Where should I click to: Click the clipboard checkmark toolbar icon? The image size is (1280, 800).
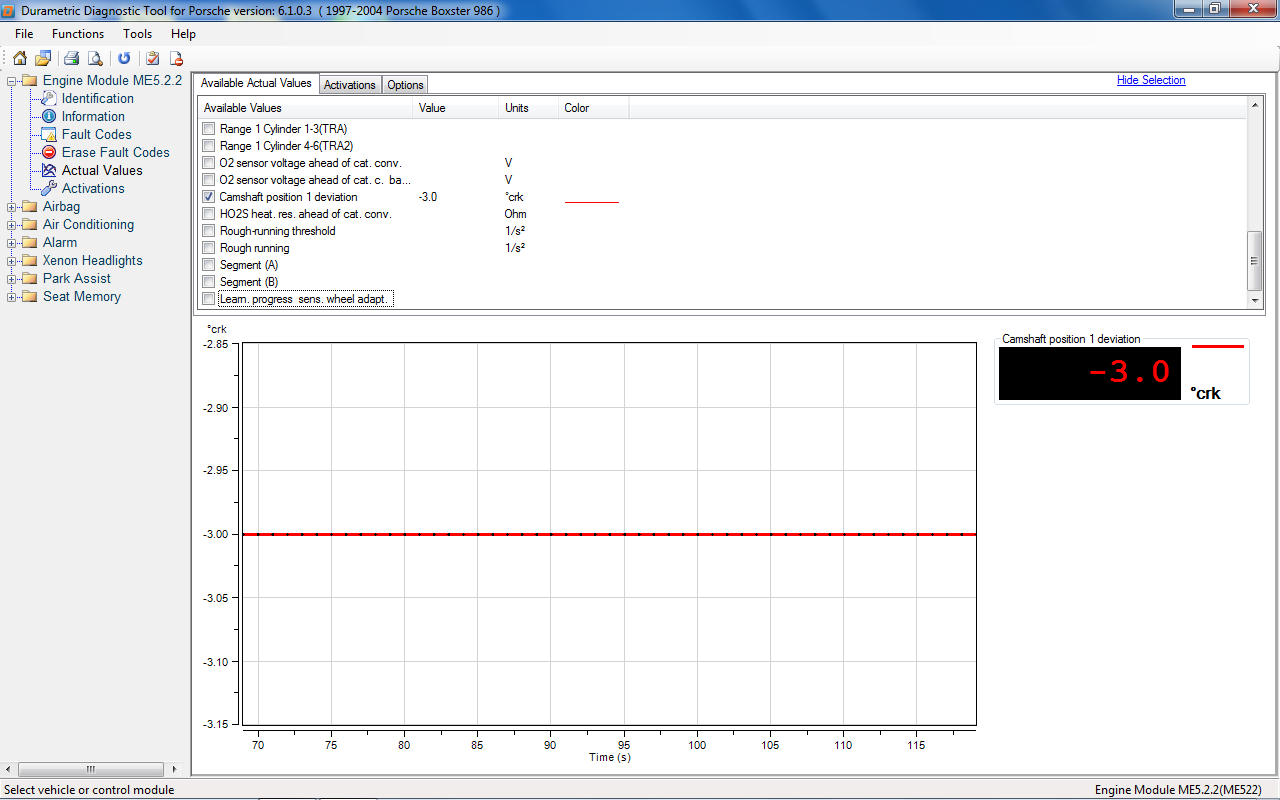tap(153, 58)
